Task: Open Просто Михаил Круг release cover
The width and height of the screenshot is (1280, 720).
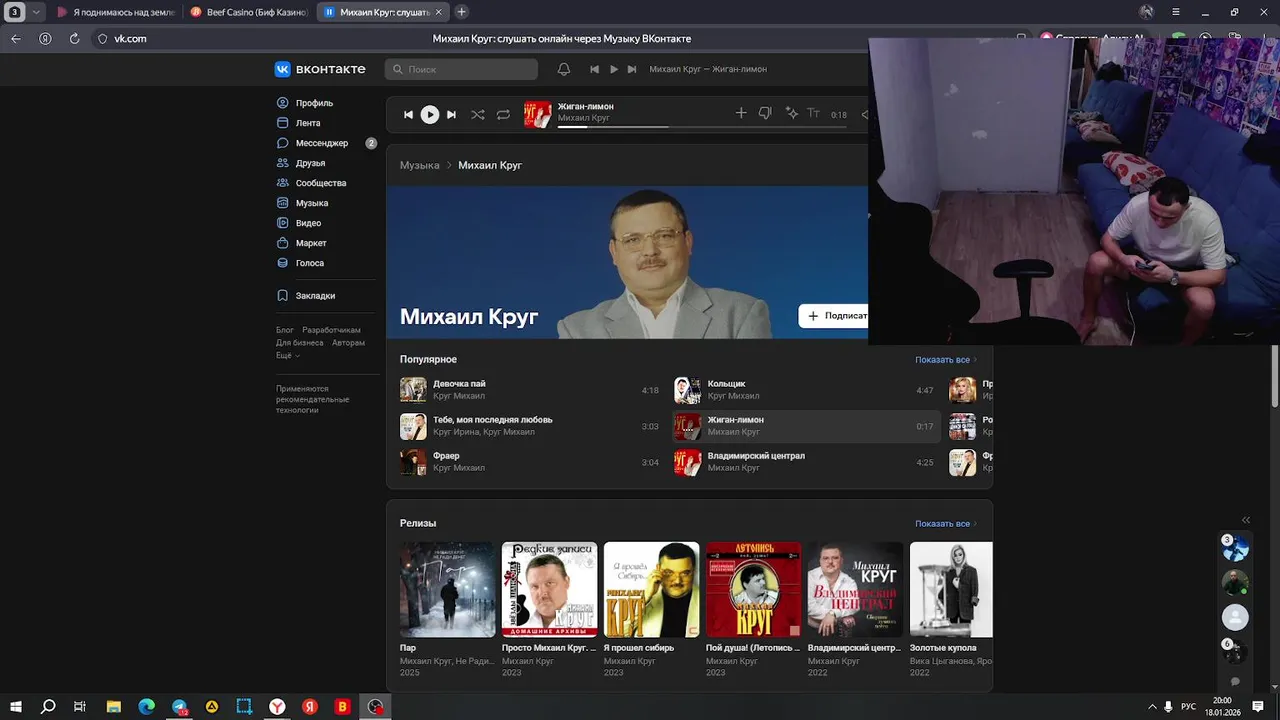Action: [x=549, y=589]
